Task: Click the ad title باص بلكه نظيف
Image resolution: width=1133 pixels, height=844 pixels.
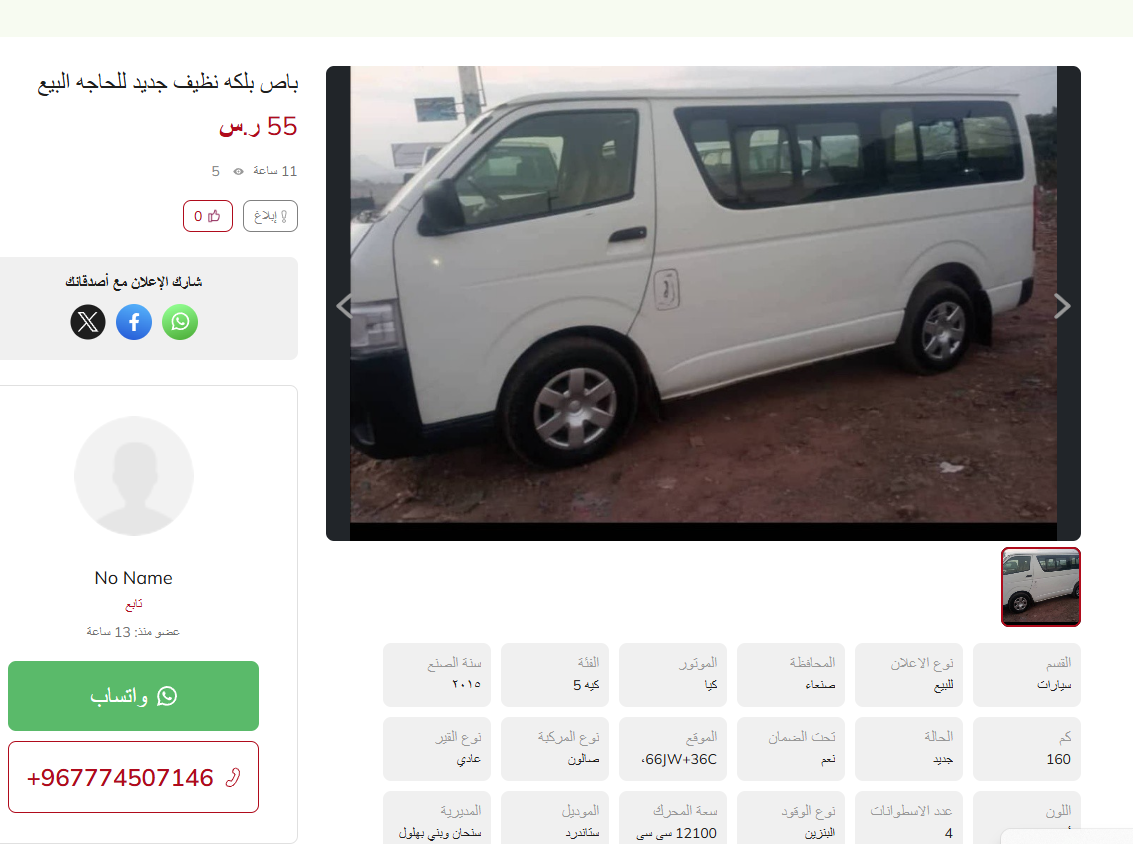Action: tap(168, 82)
